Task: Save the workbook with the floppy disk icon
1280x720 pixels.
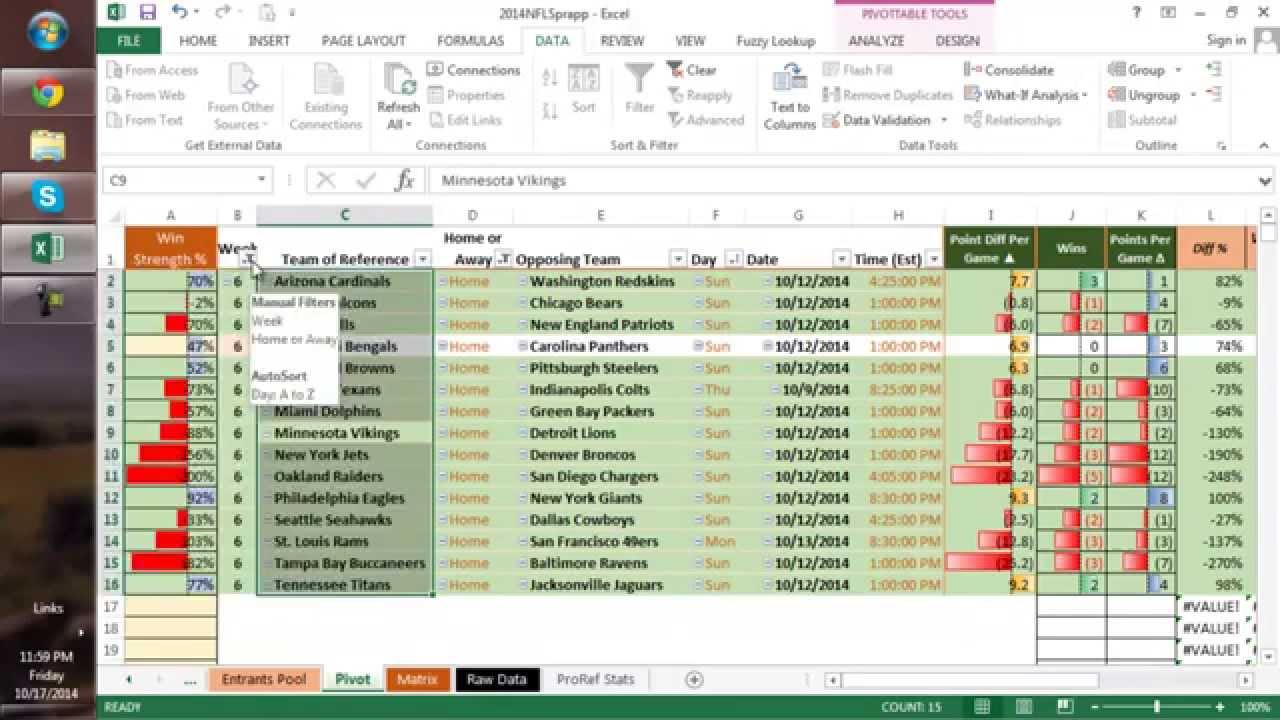Action: point(148,13)
